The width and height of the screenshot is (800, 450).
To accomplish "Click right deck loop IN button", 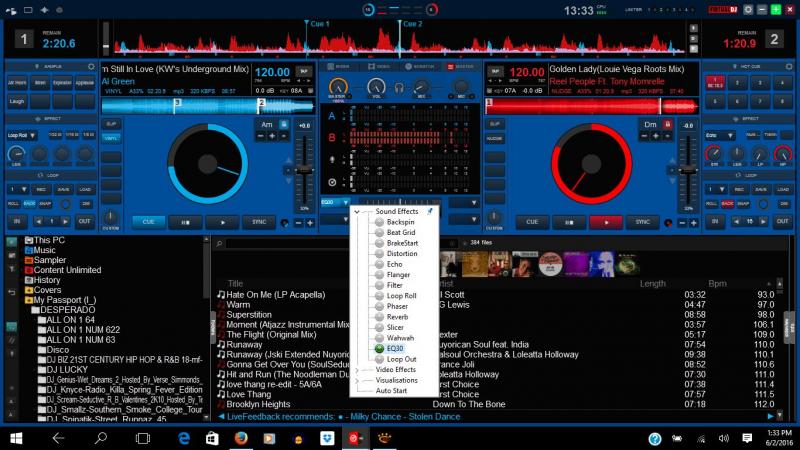I will tap(715, 221).
